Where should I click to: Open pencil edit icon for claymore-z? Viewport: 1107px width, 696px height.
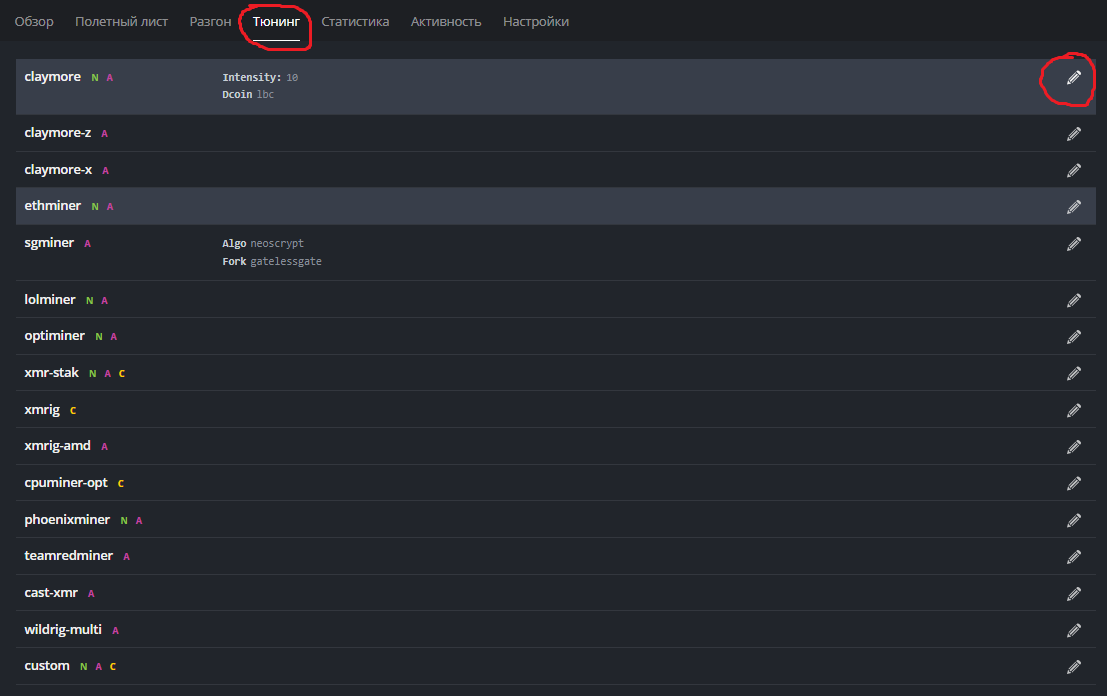1074,134
